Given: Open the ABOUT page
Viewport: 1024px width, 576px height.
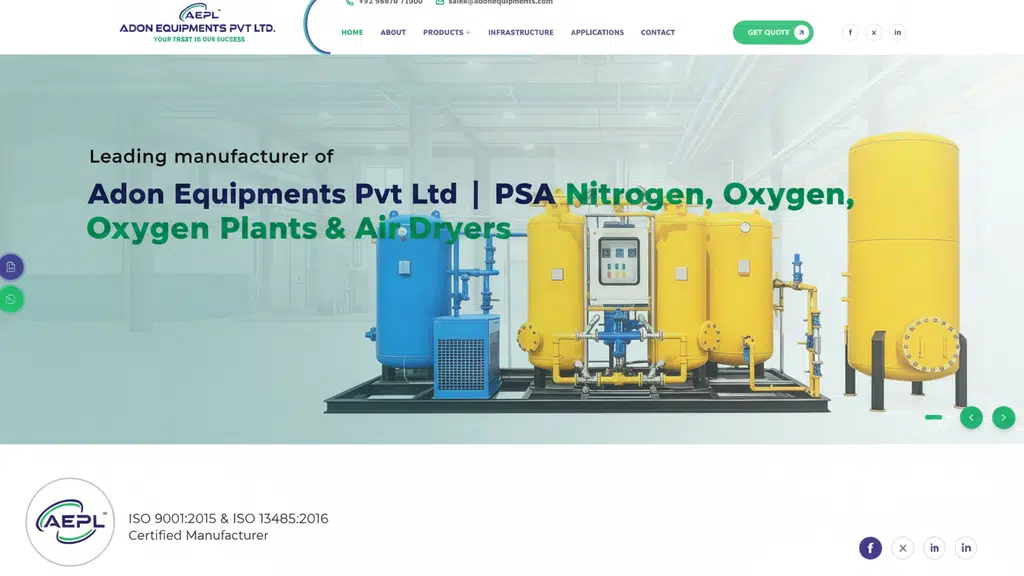Looking at the screenshot, I should (x=393, y=33).
